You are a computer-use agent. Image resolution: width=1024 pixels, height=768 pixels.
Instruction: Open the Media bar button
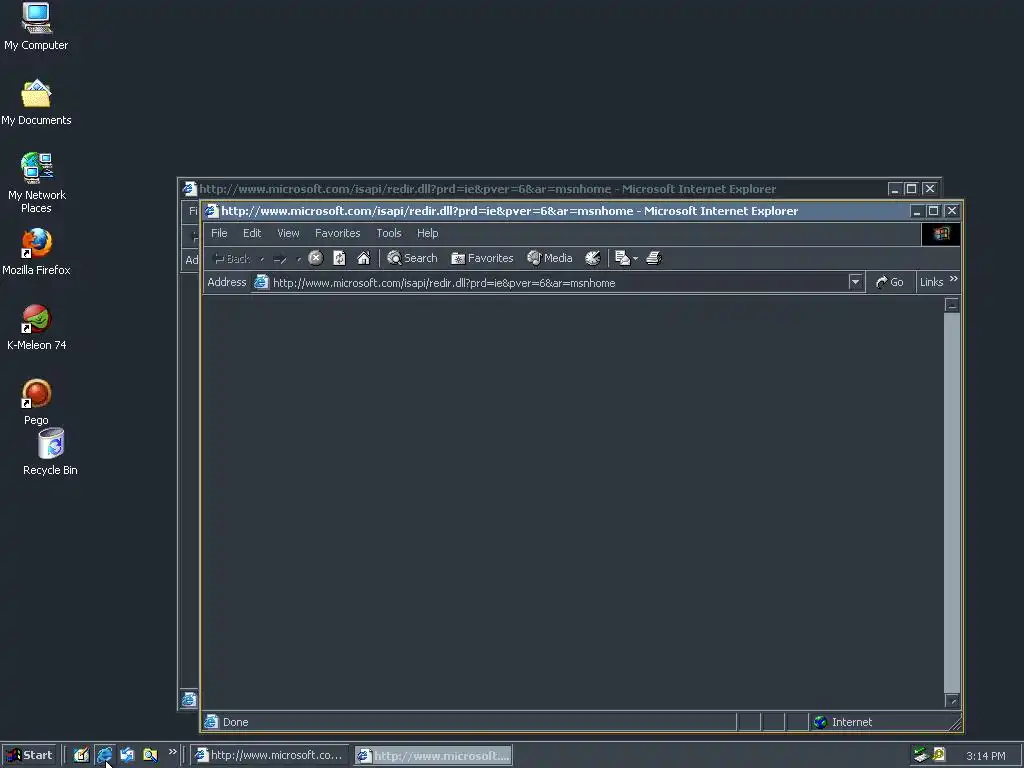550,258
